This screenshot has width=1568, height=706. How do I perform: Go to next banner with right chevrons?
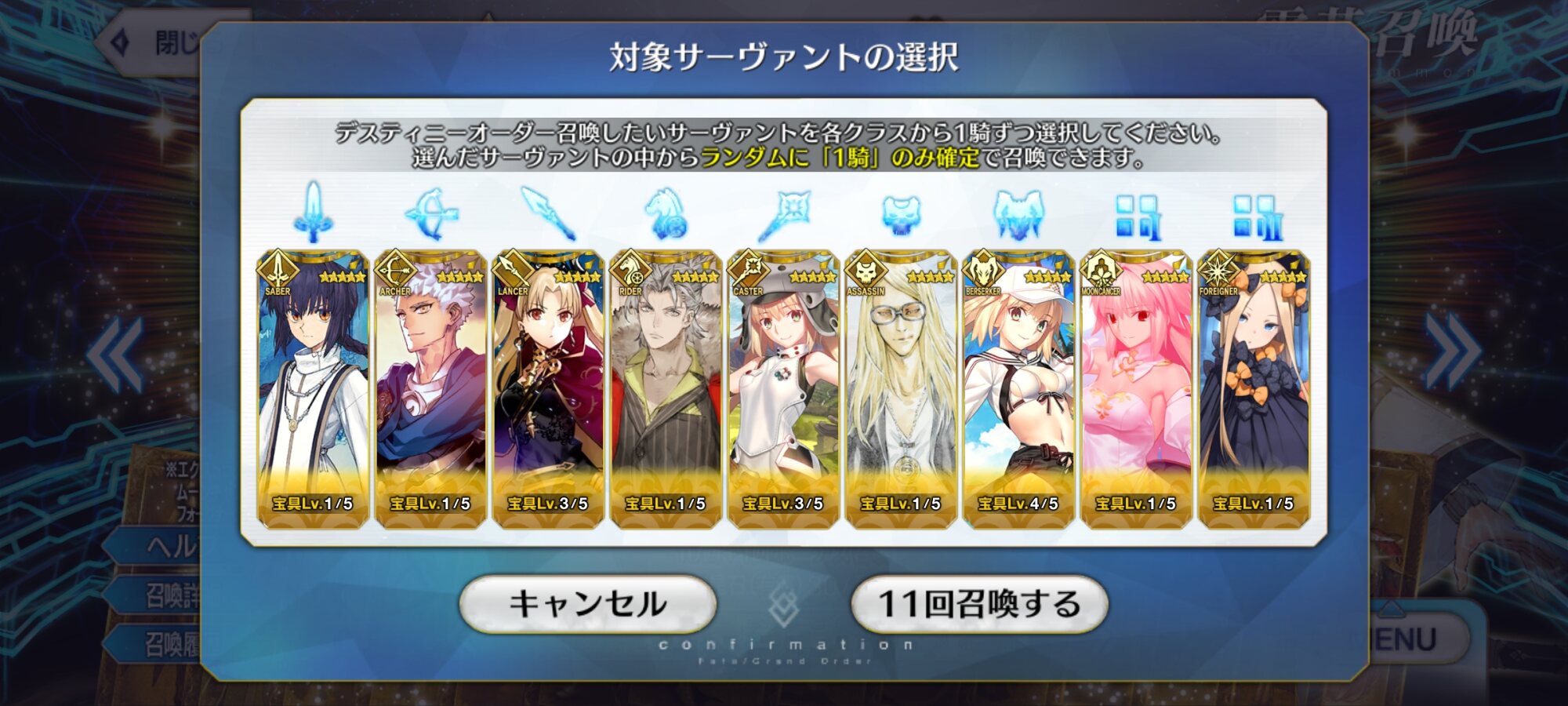click(x=1453, y=351)
